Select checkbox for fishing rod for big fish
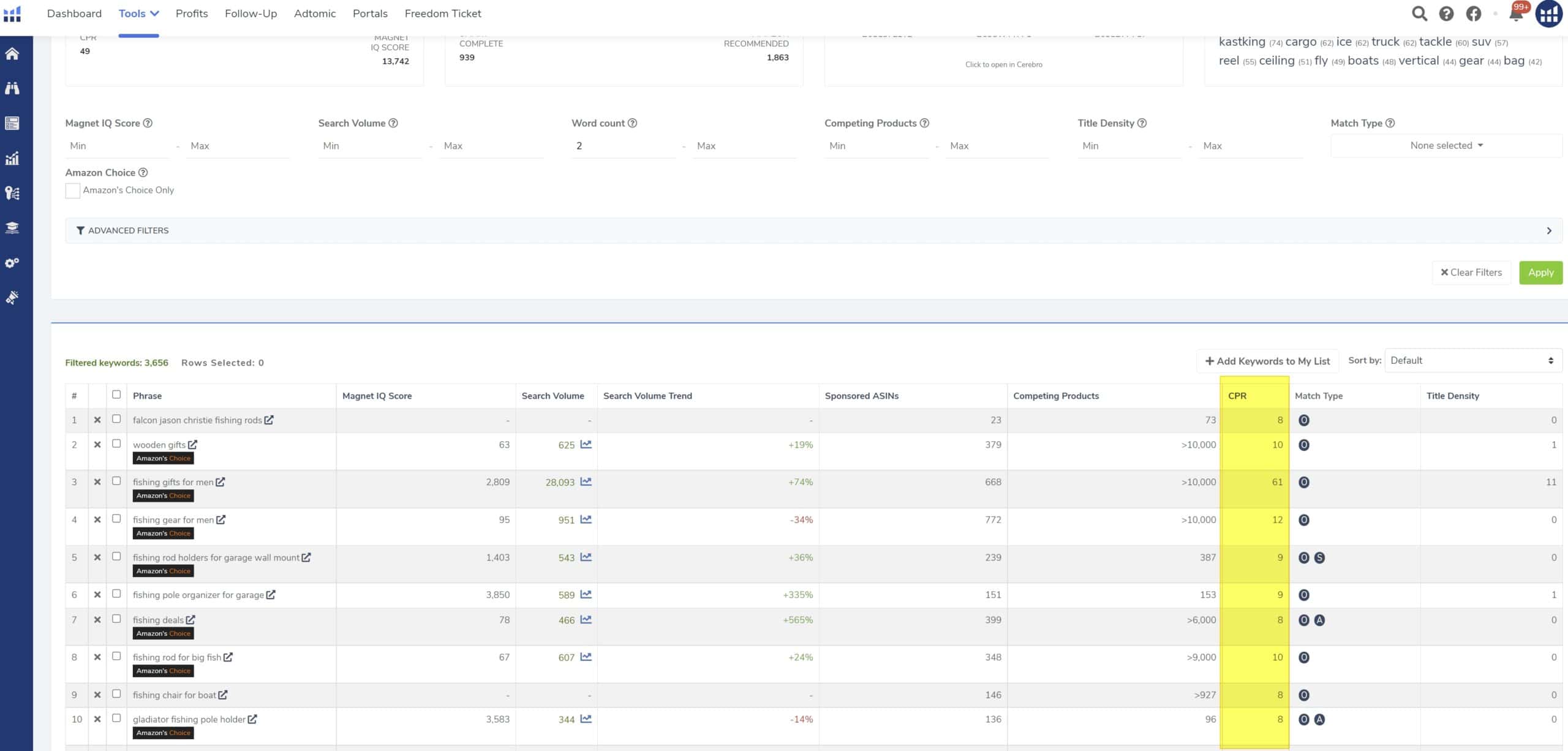The height and width of the screenshot is (751, 1568). tap(116, 656)
